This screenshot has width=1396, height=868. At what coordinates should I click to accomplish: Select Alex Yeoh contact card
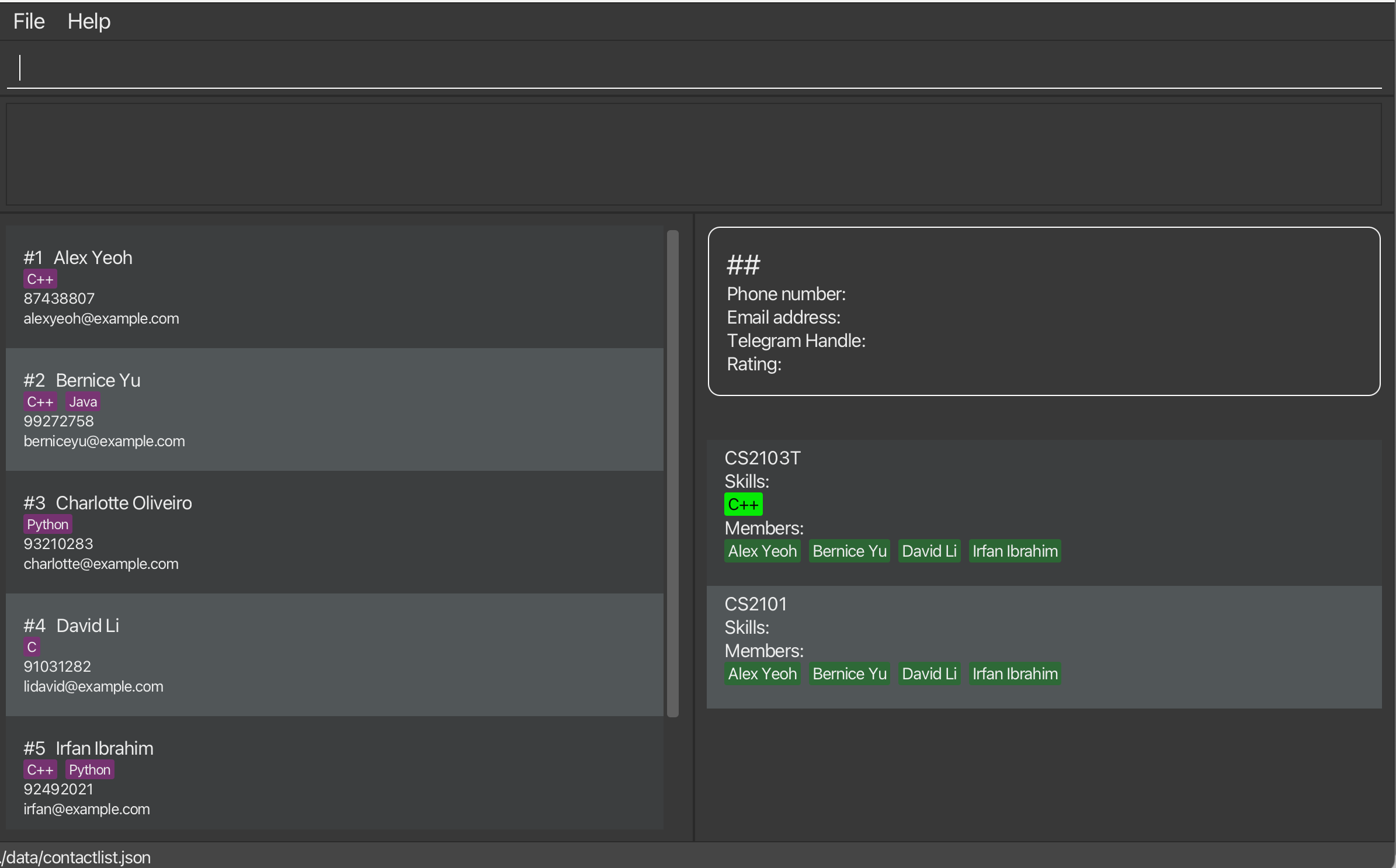(x=334, y=287)
